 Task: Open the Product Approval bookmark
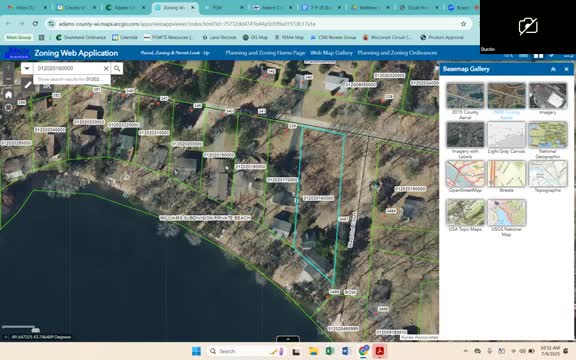(442, 37)
